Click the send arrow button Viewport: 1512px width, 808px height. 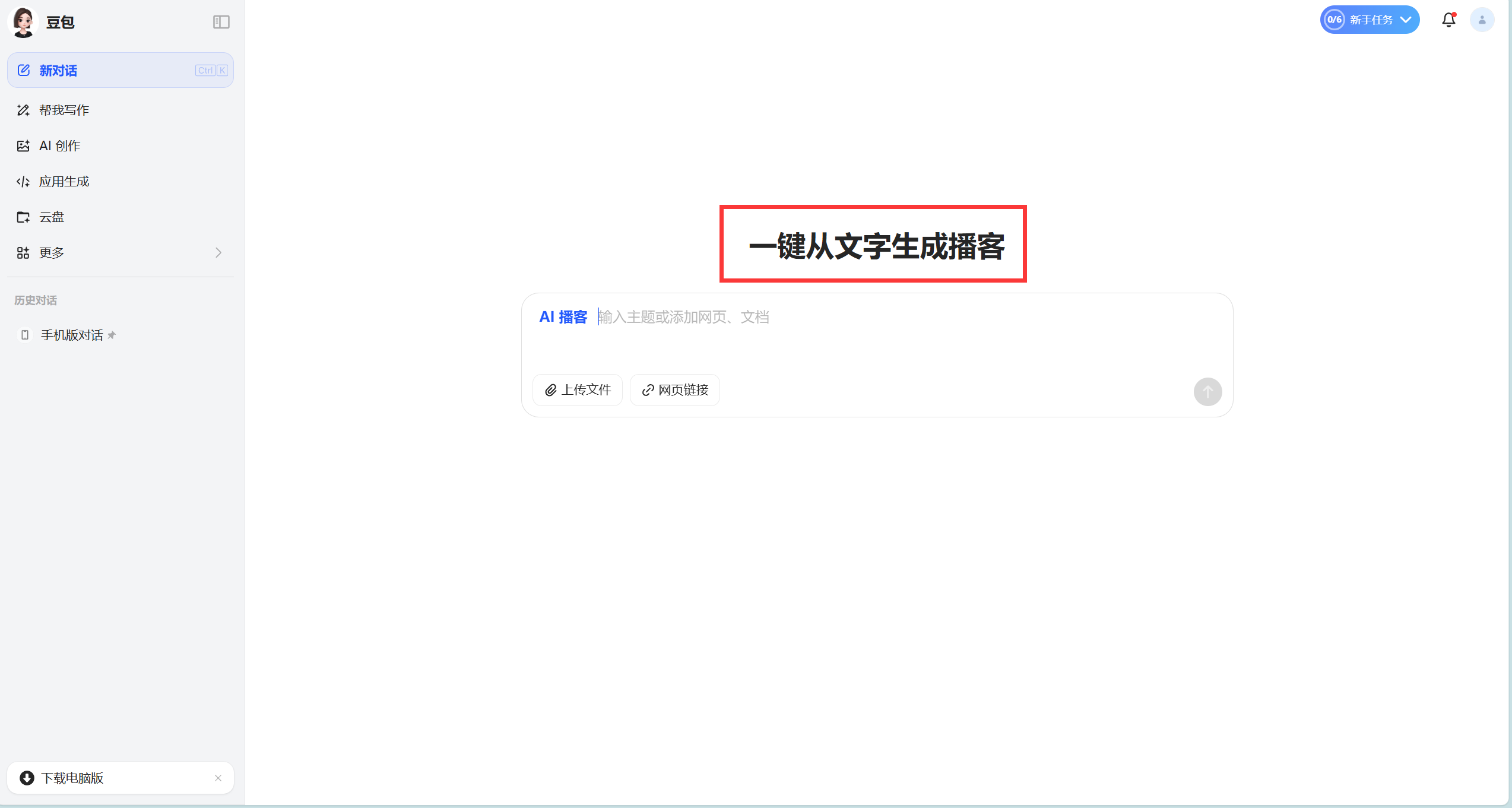point(1207,392)
